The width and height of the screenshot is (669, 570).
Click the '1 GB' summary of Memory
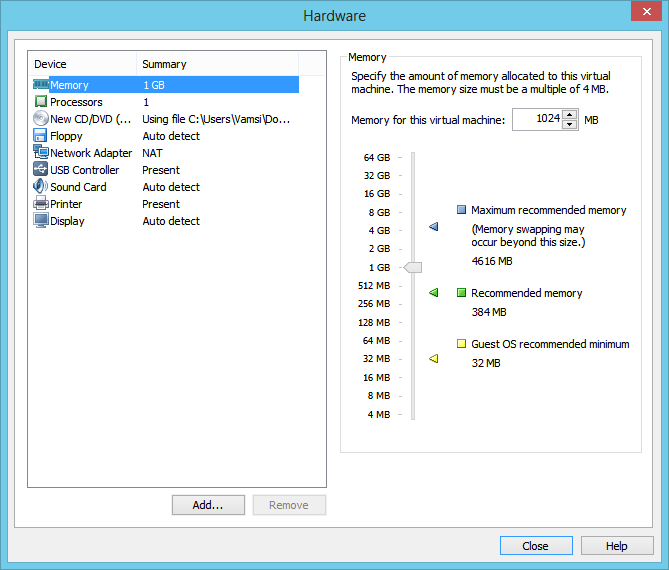point(154,85)
